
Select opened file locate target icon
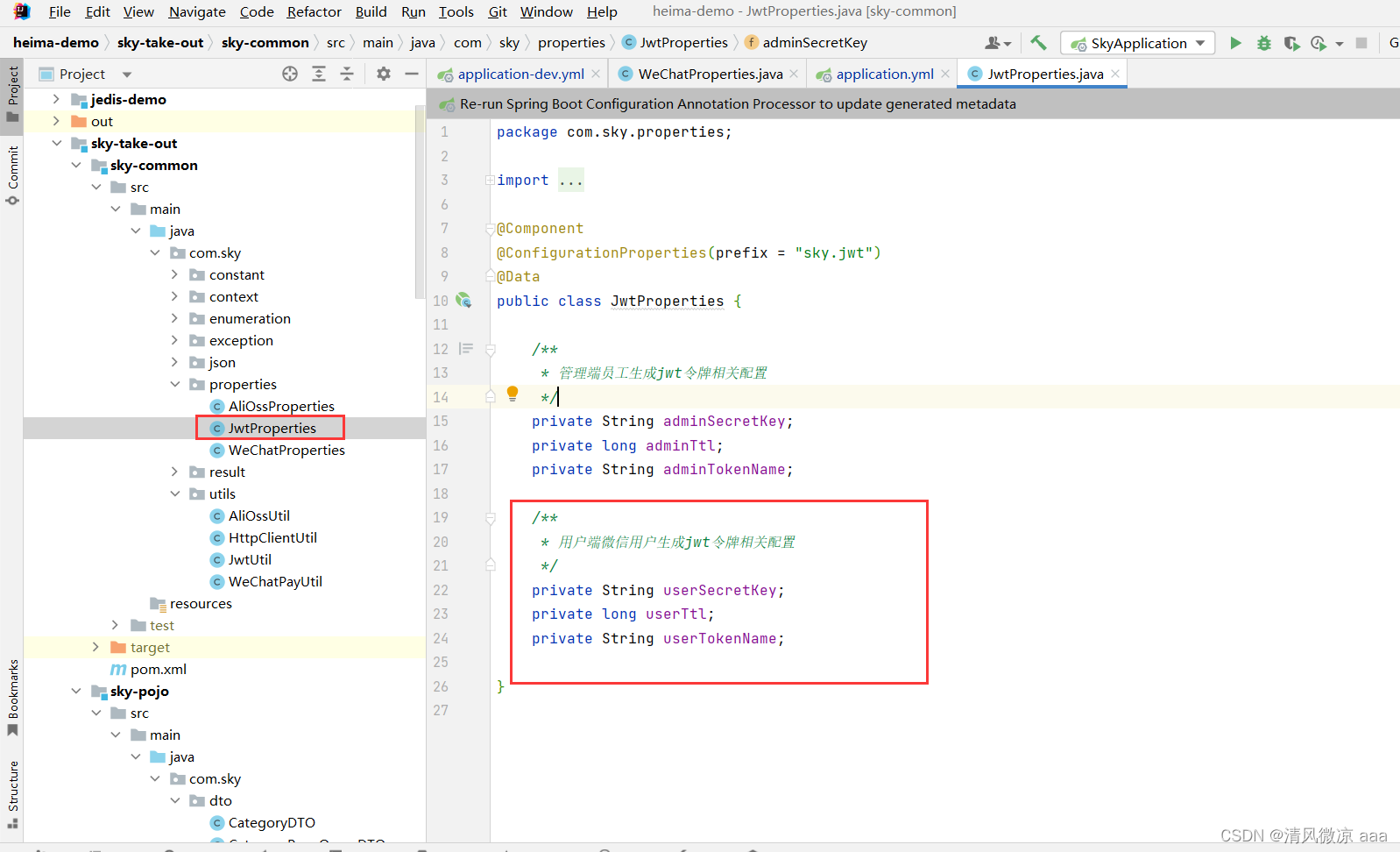290,75
